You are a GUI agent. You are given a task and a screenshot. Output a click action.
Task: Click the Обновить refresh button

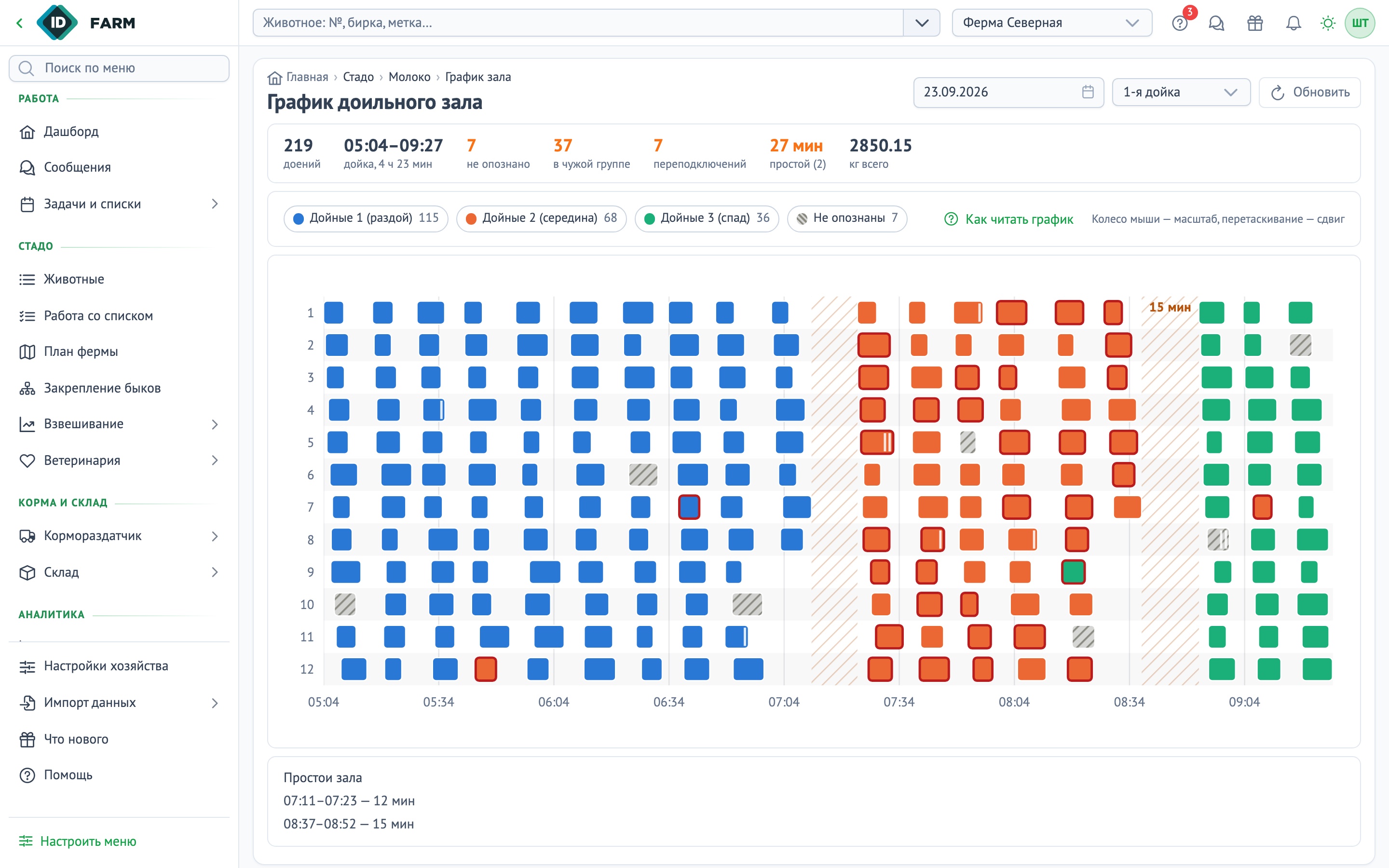coord(1310,92)
